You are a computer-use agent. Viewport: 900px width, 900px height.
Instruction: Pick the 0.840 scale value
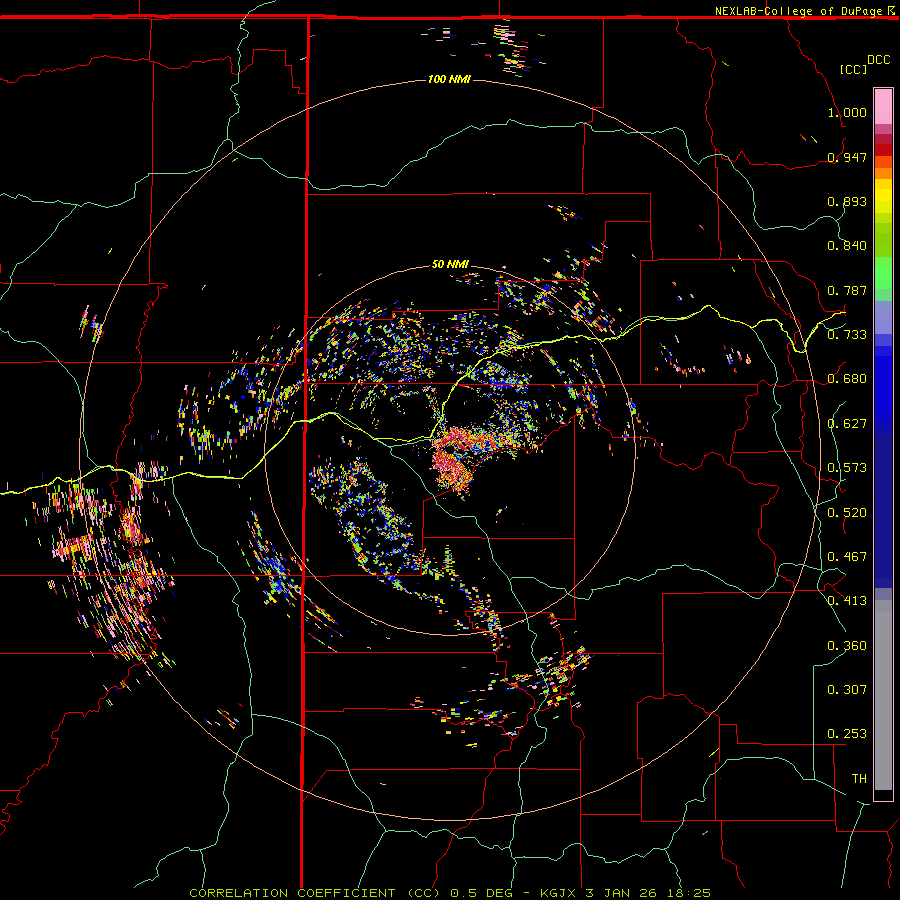click(x=847, y=246)
